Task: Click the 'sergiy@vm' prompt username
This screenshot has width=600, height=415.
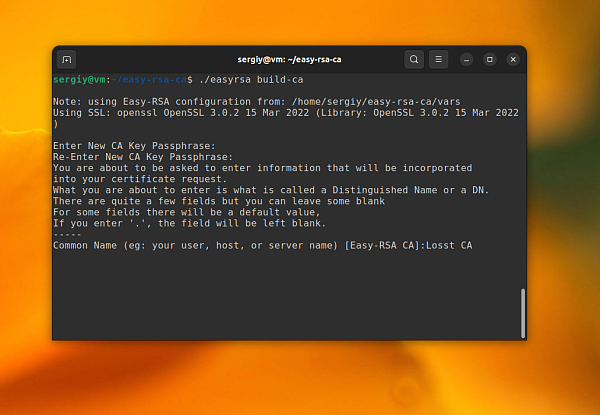Action: [x=77, y=78]
